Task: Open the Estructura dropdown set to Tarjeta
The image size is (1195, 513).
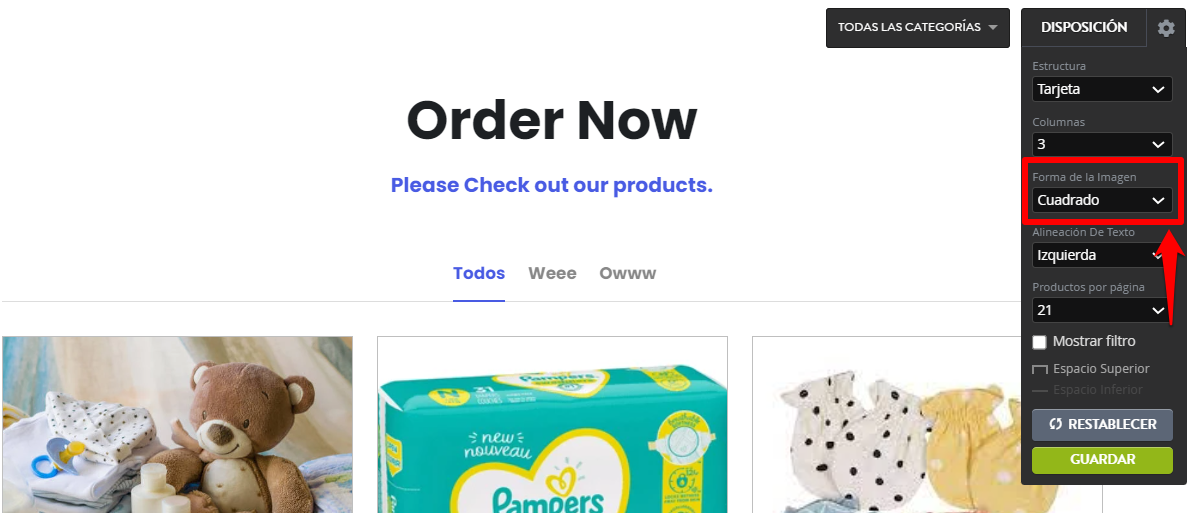Action: pos(1102,89)
